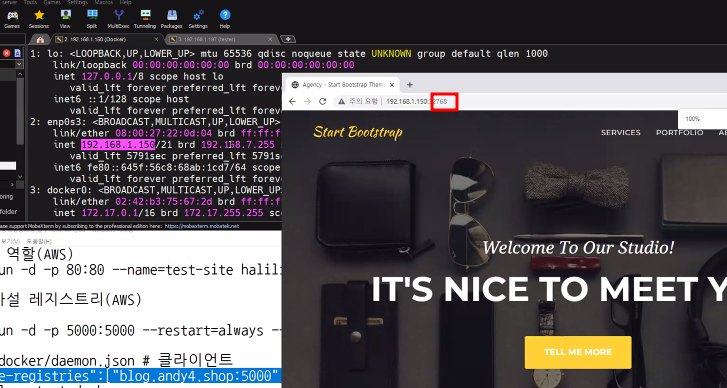The width and height of the screenshot is (727, 388).
Task: Reload the Agency page in Chrome
Action: 323,102
